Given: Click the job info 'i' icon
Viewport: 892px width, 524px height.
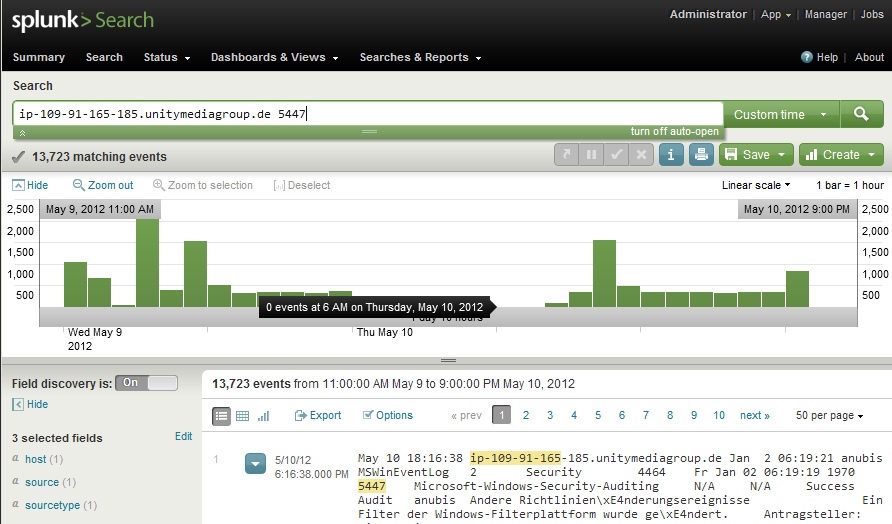Looking at the screenshot, I should click(x=671, y=155).
